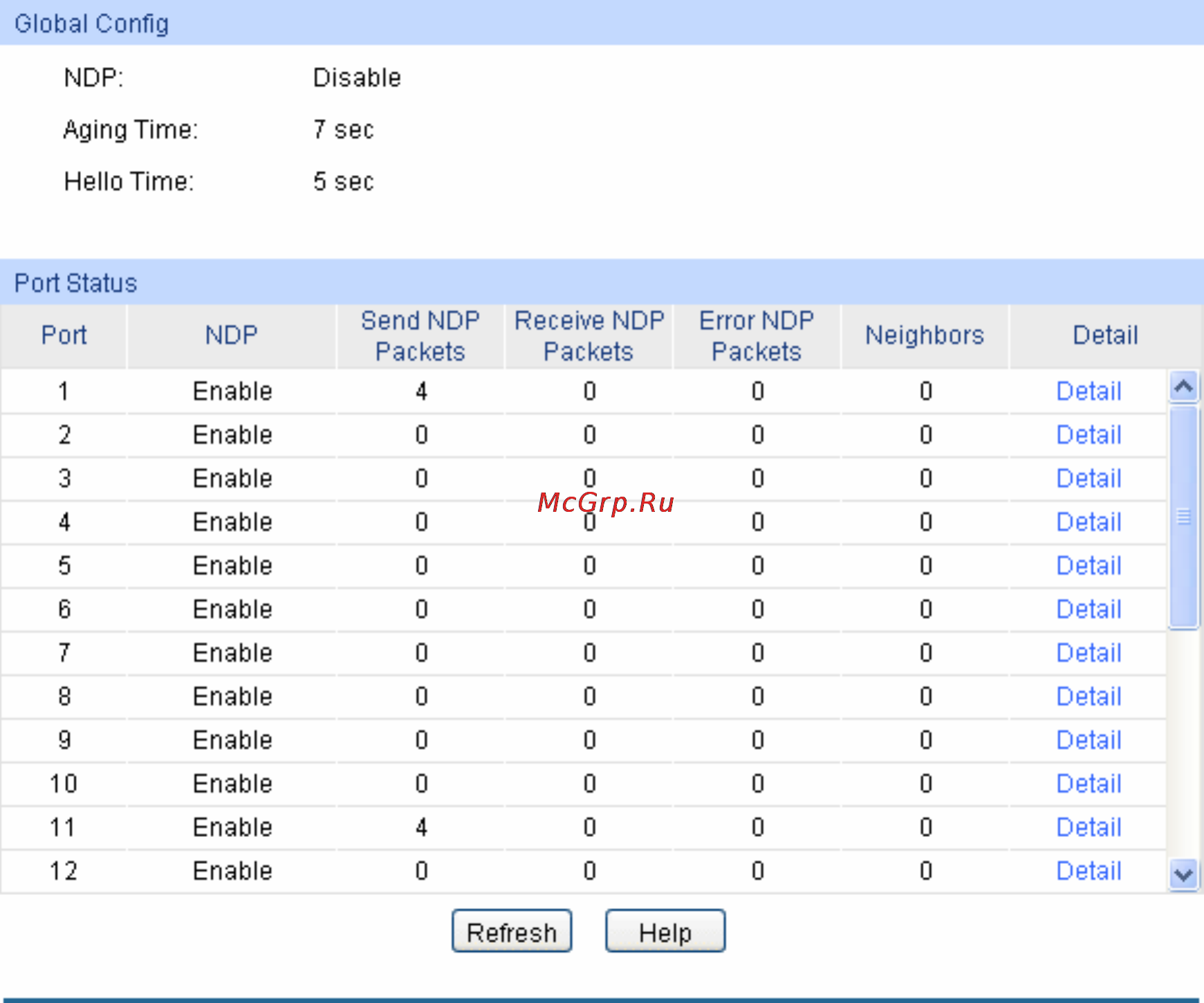Click the Send NDP Packets column header
Screen dimensions: 1204x1003
coord(420,336)
